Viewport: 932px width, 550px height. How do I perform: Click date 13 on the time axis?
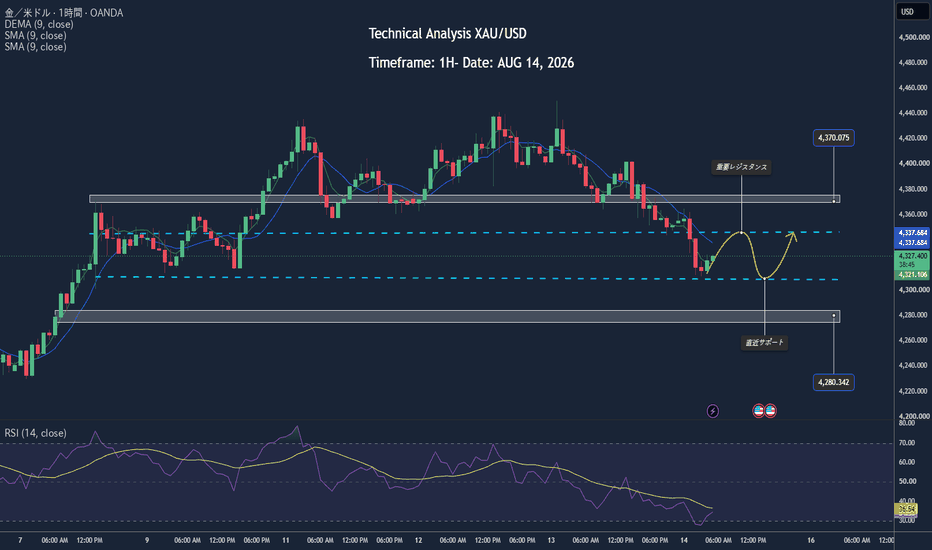(x=551, y=540)
